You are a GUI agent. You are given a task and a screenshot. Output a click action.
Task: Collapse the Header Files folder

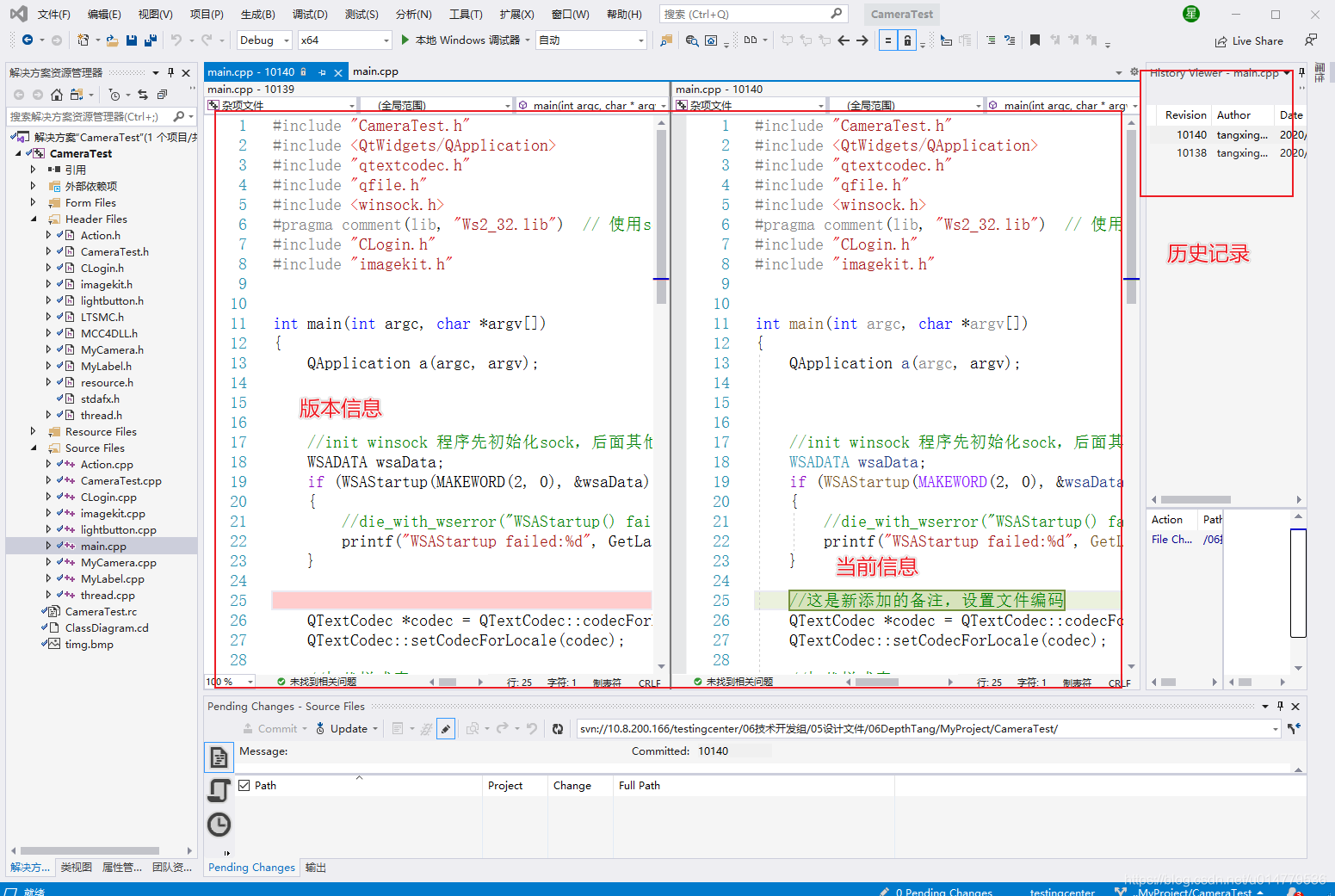pos(34,218)
